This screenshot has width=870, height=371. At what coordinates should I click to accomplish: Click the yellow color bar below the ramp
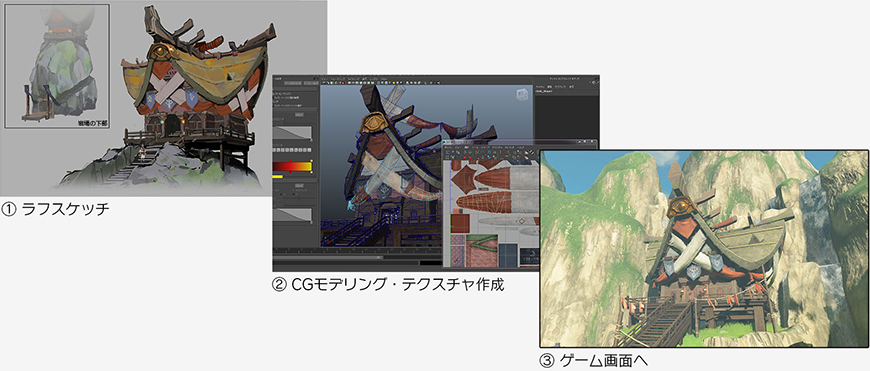pyautogui.click(x=277, y=177)
